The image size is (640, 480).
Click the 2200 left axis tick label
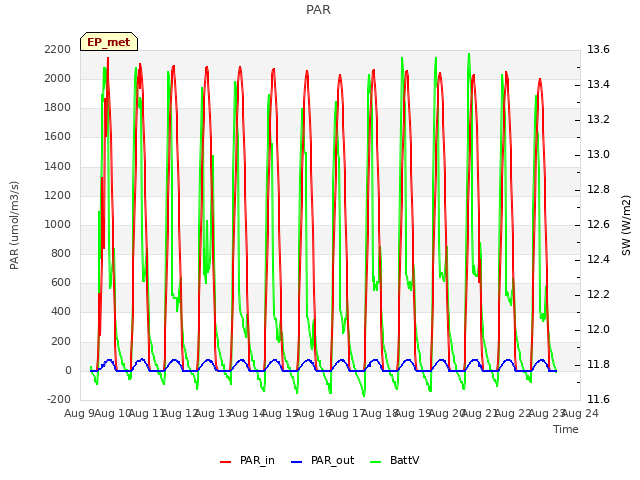[x=58, y=49]
